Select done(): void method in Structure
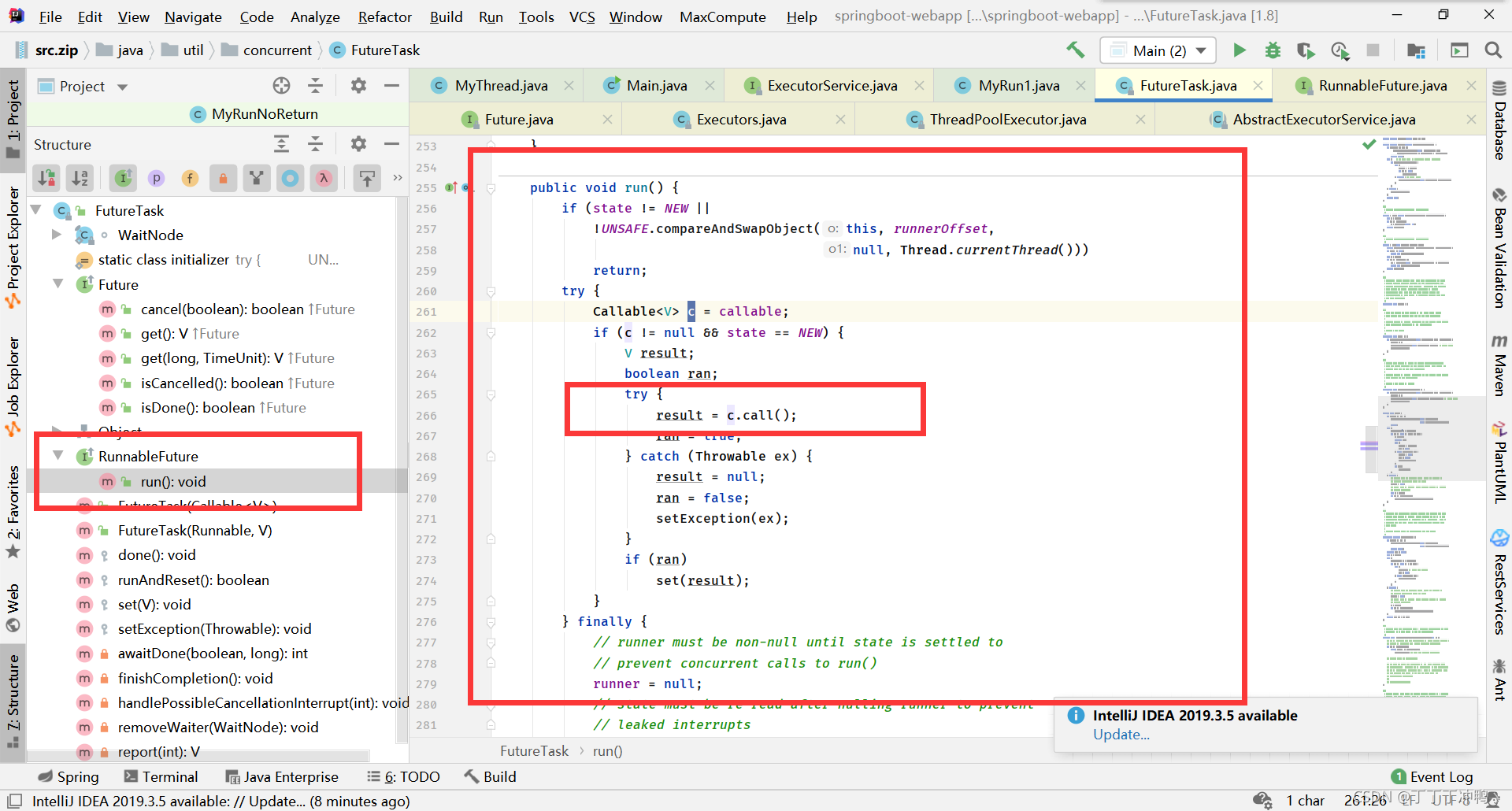 click(156, 555)
